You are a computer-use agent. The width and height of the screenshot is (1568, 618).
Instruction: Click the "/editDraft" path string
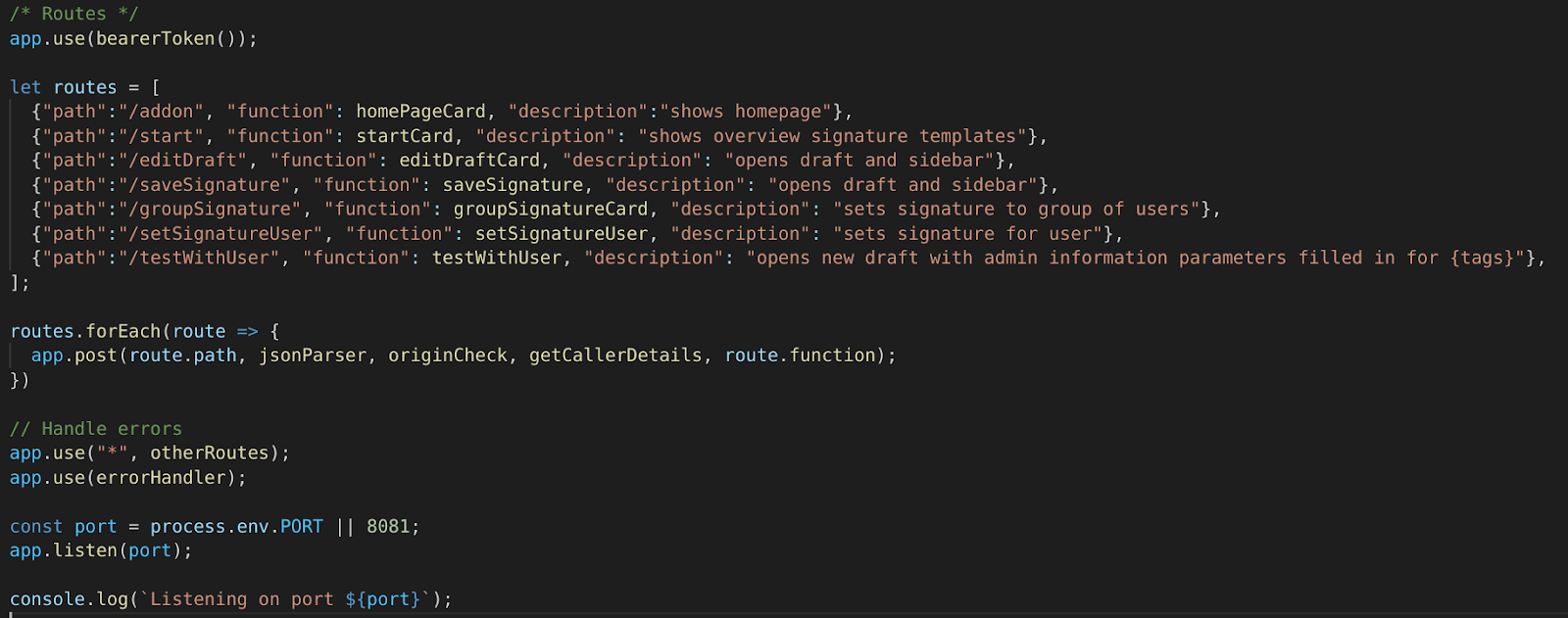pos(183,160)
